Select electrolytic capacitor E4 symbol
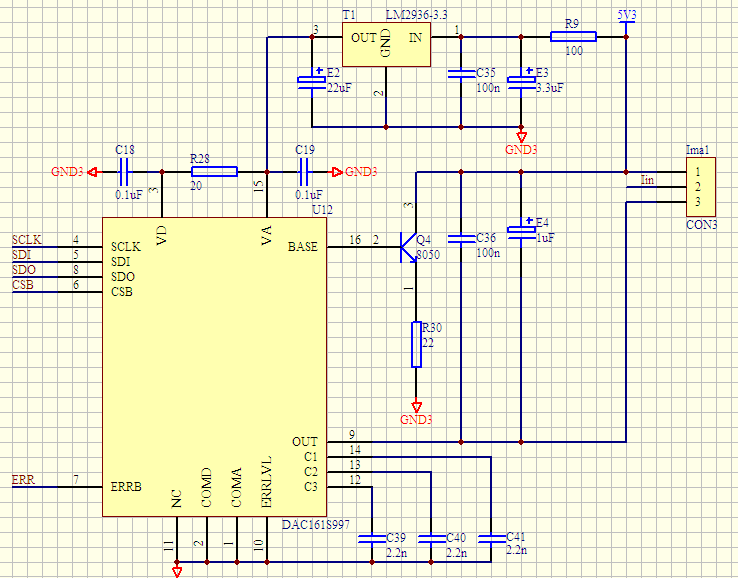Viewport: 738px width, 578px height. 521,230
